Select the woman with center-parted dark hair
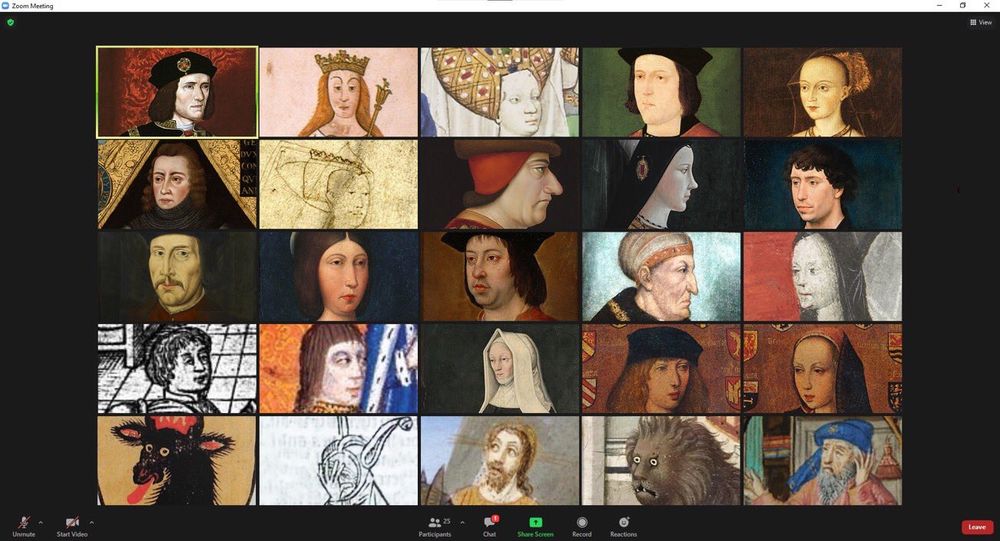 pyautogui.click(x=339, y=276)
